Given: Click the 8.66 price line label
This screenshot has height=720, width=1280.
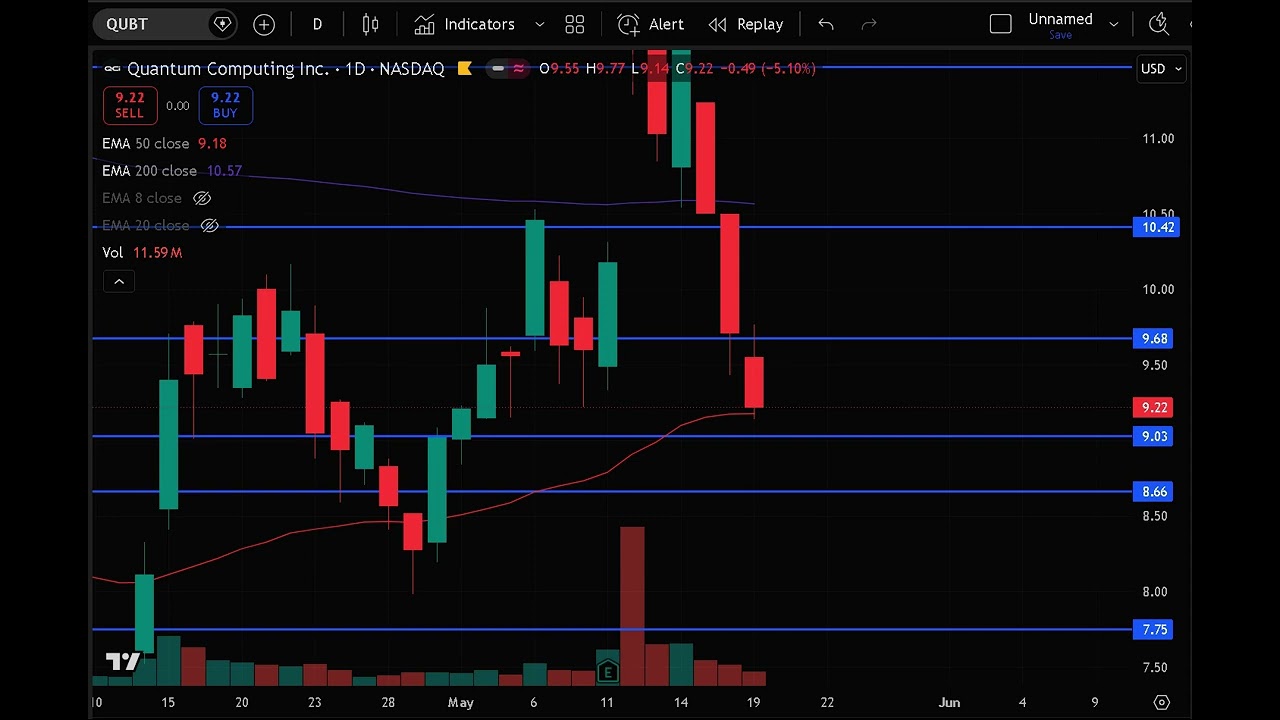Looking at the screenshot, I should 1154,491.
